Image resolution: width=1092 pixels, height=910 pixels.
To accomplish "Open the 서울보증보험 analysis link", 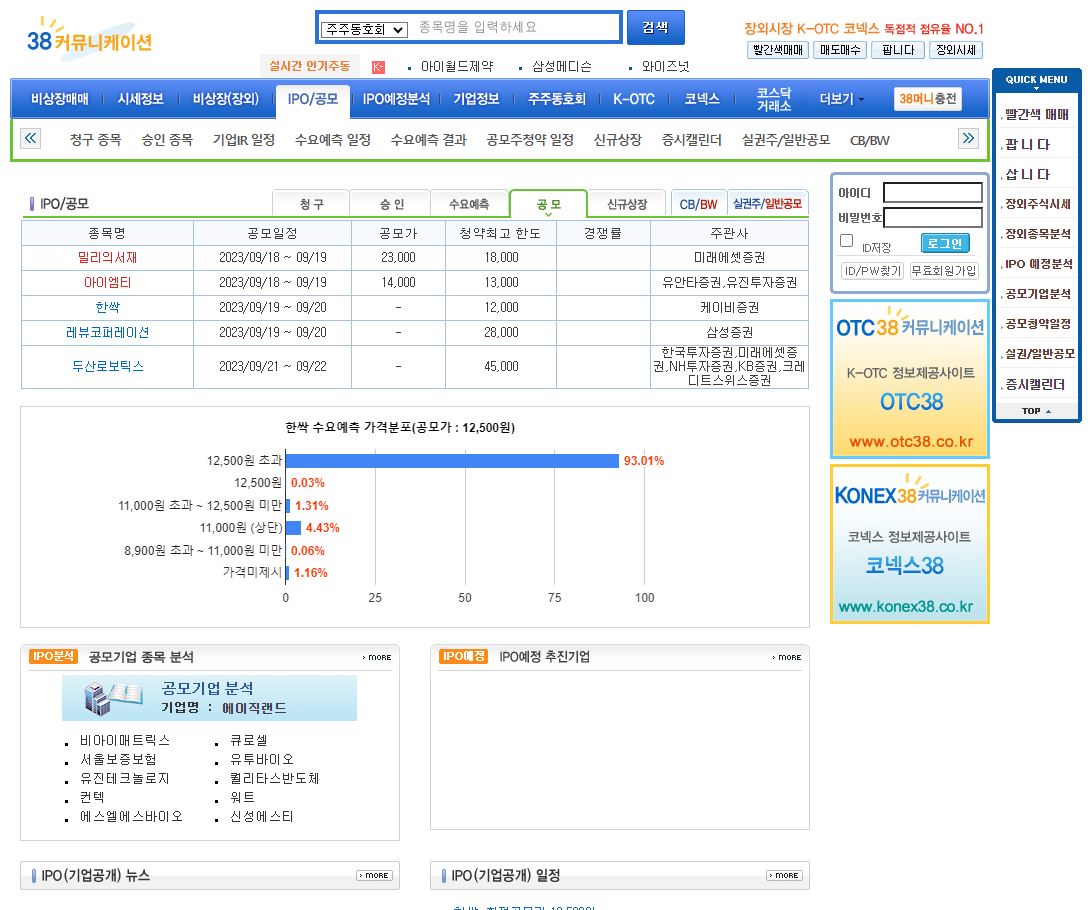I will point(118,760).
